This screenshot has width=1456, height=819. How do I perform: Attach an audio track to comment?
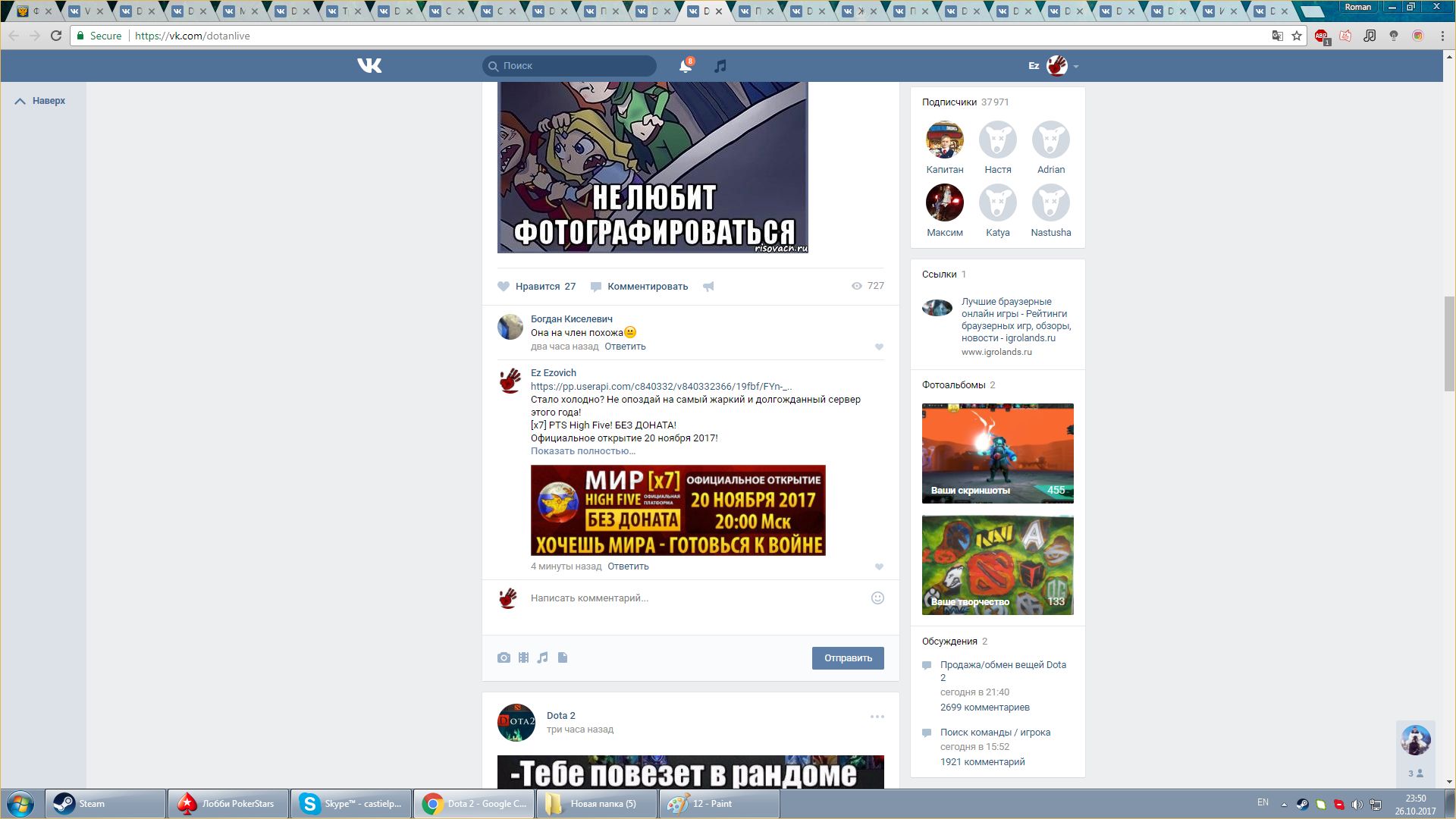pyautogui.click(x=542, y=657)
